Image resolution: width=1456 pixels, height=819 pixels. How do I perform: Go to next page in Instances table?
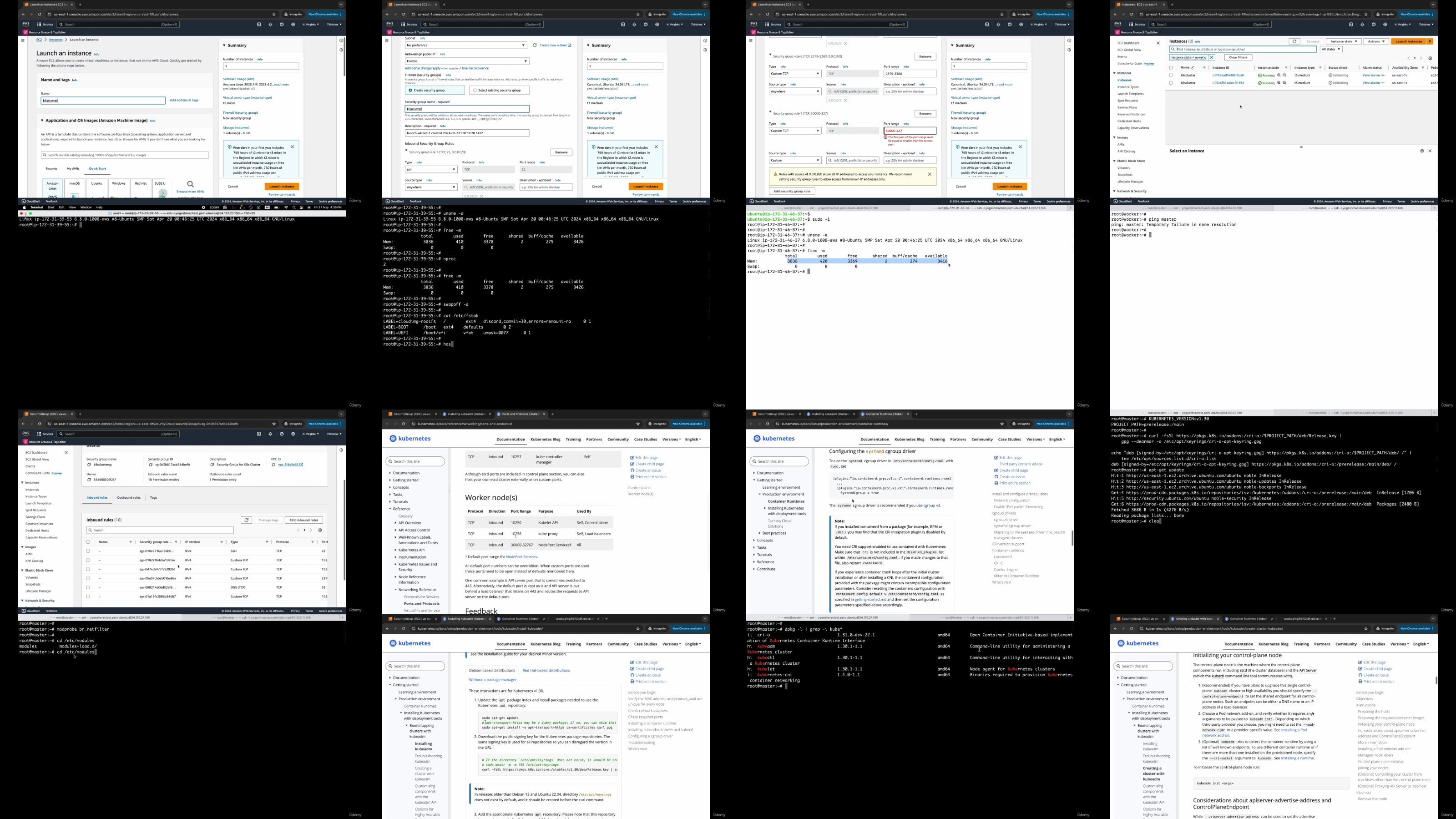(x=1421, y=58)
